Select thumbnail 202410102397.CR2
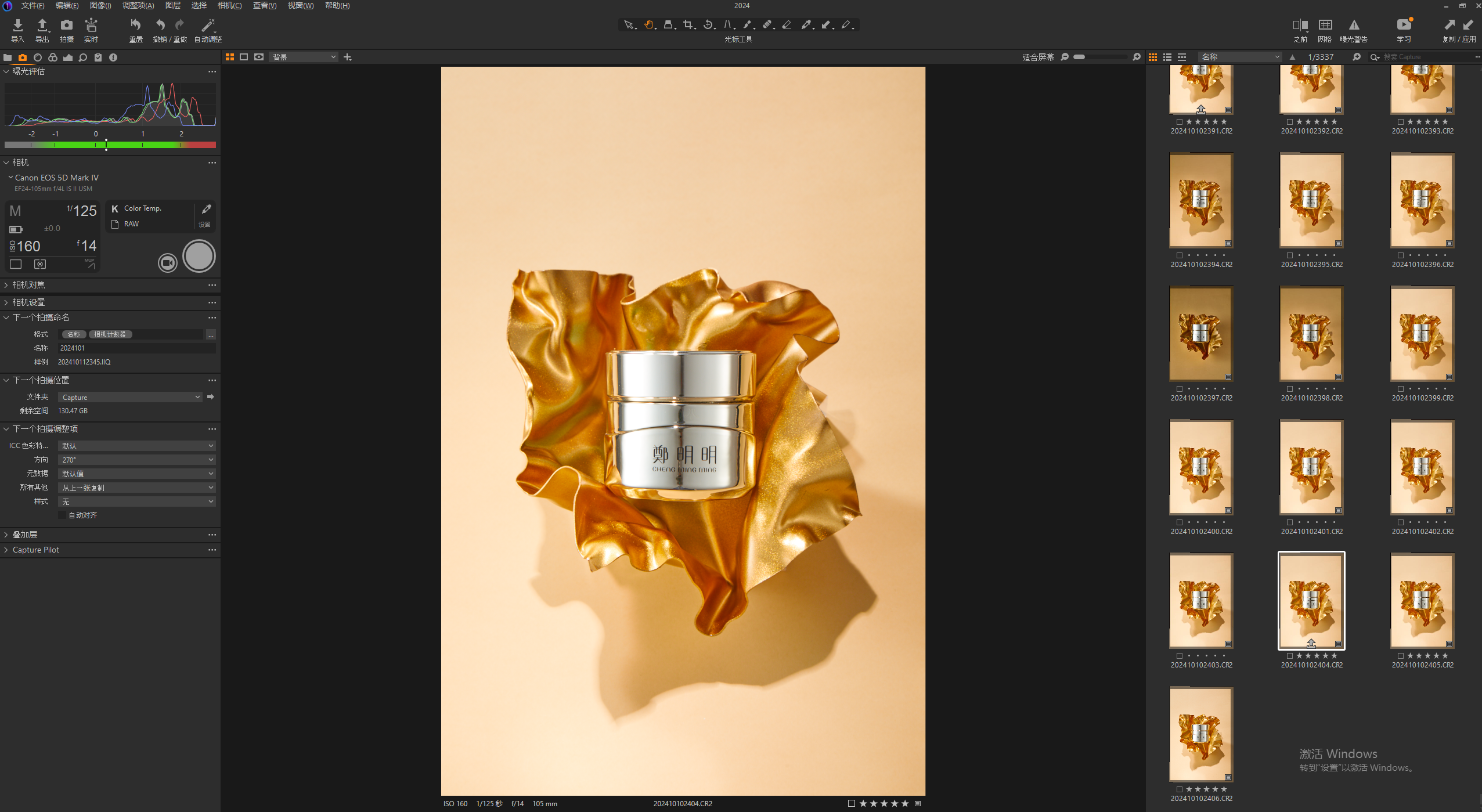The image size is (1482, 812). click(1201, 334)
